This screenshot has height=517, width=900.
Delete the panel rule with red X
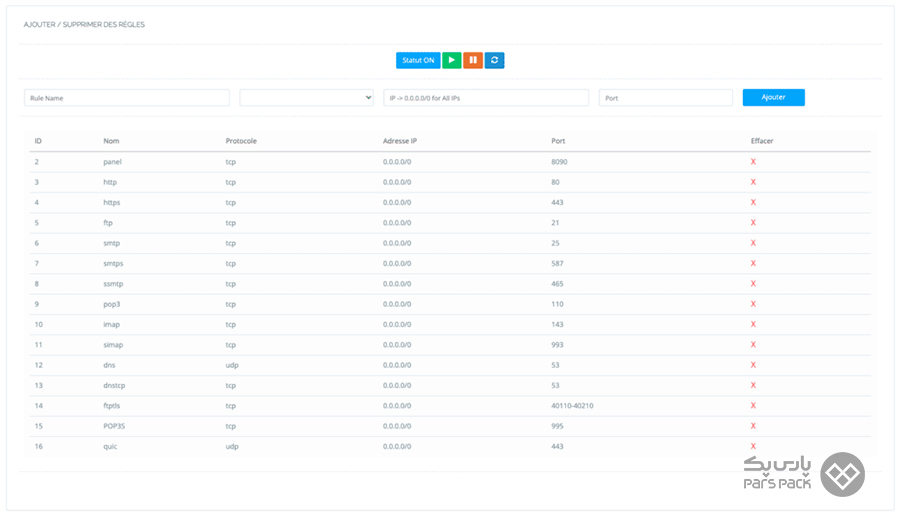point(753,161)
